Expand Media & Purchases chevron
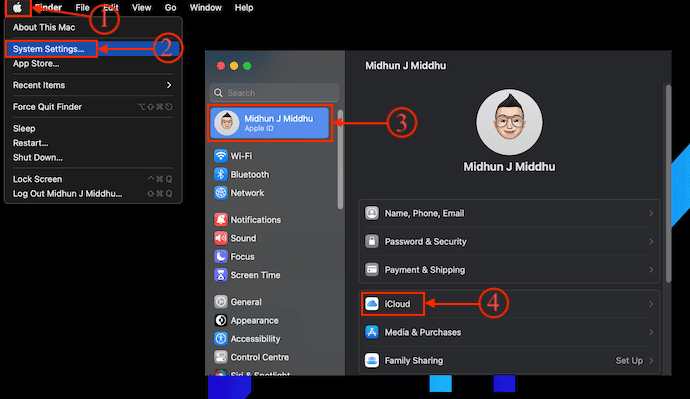 (651, 332)
